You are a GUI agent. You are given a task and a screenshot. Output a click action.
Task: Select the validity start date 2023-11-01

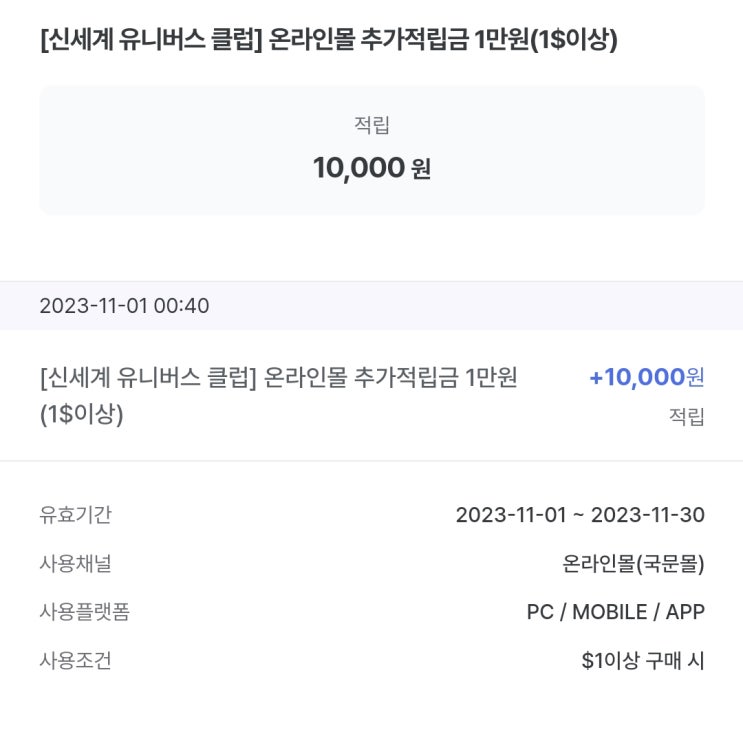pos(509,515)
